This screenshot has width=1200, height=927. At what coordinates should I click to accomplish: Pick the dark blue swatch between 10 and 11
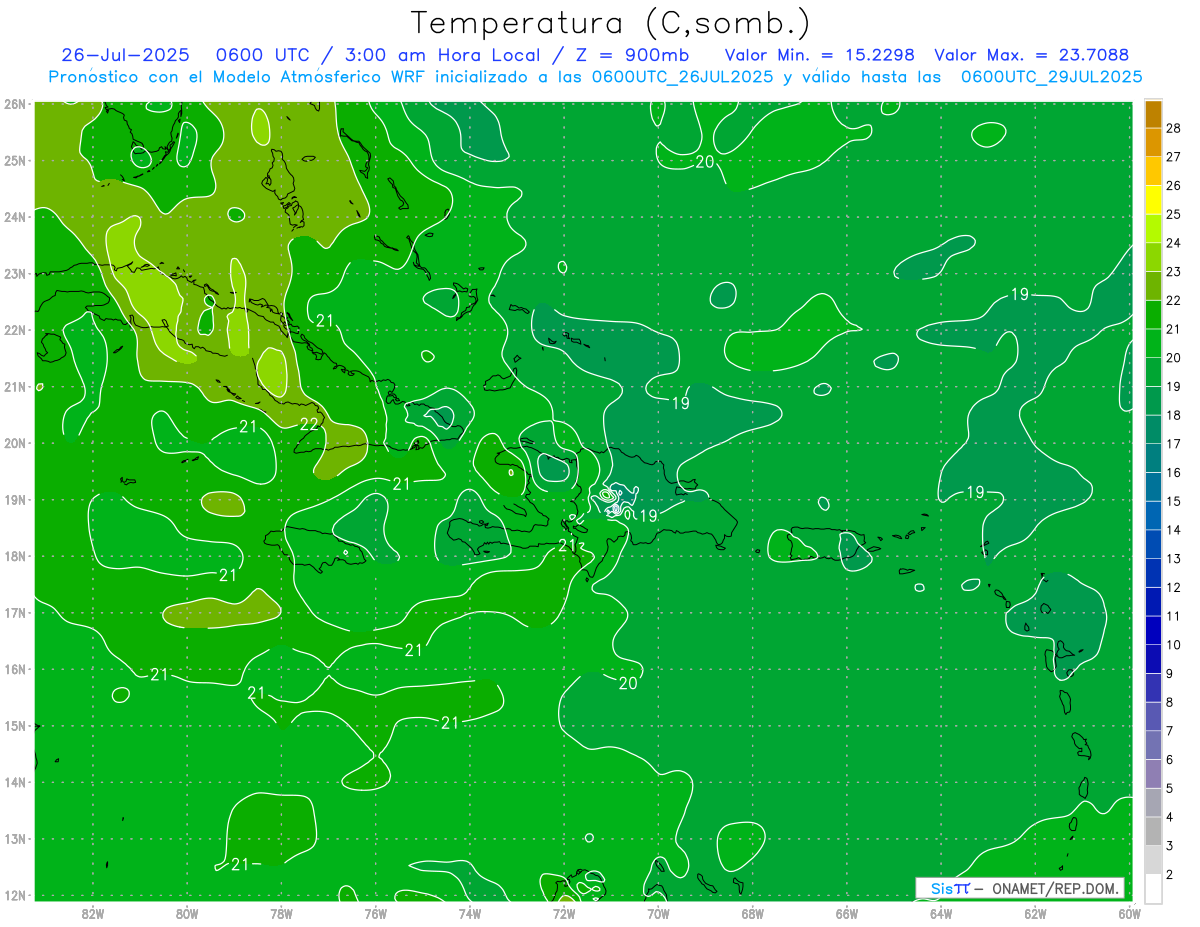point(1153,630)
